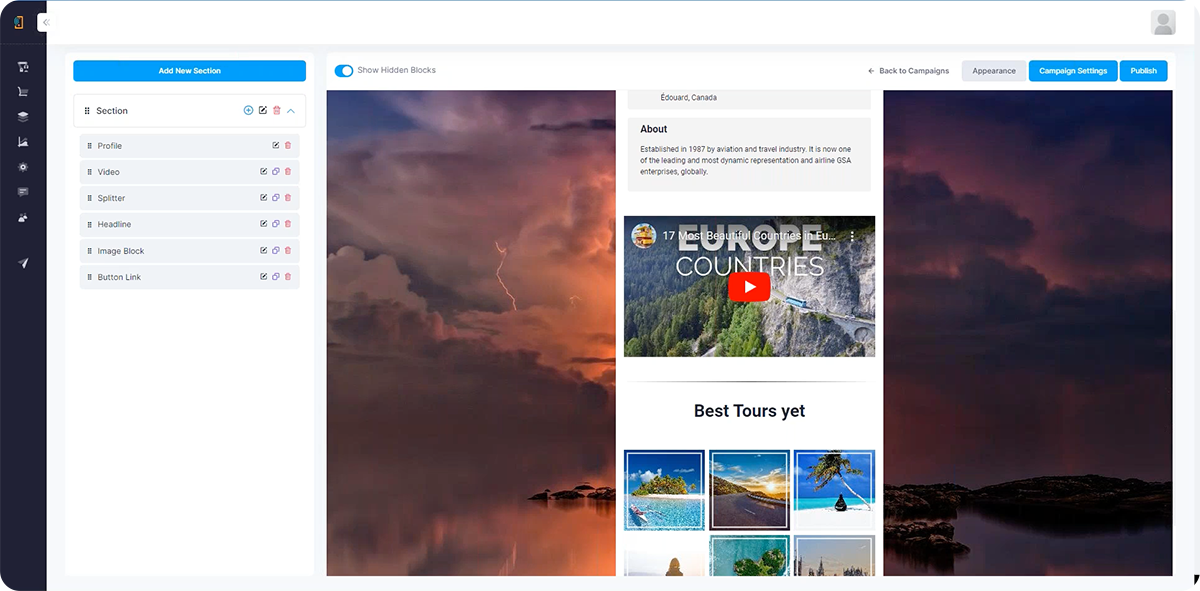Open the settings gear in sidebar
The width and height of the screenshot is (1200, 591).
point(22,167)
